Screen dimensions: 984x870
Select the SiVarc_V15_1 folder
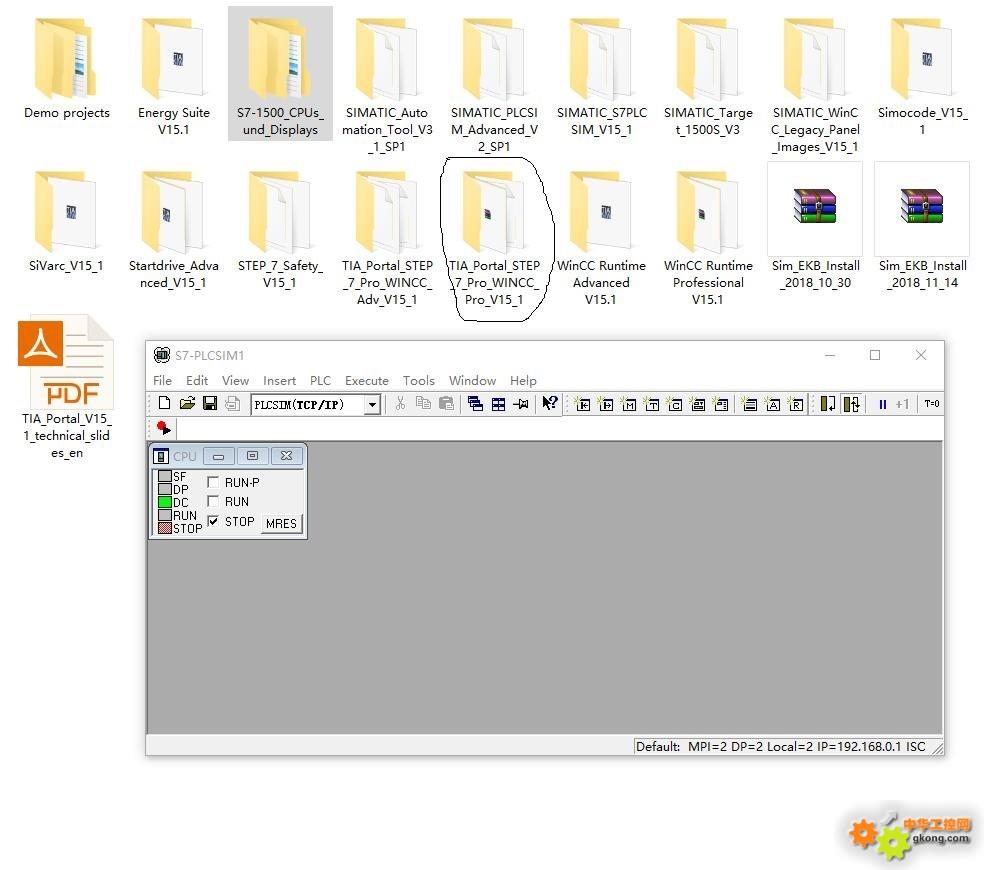tap(67, 220)
